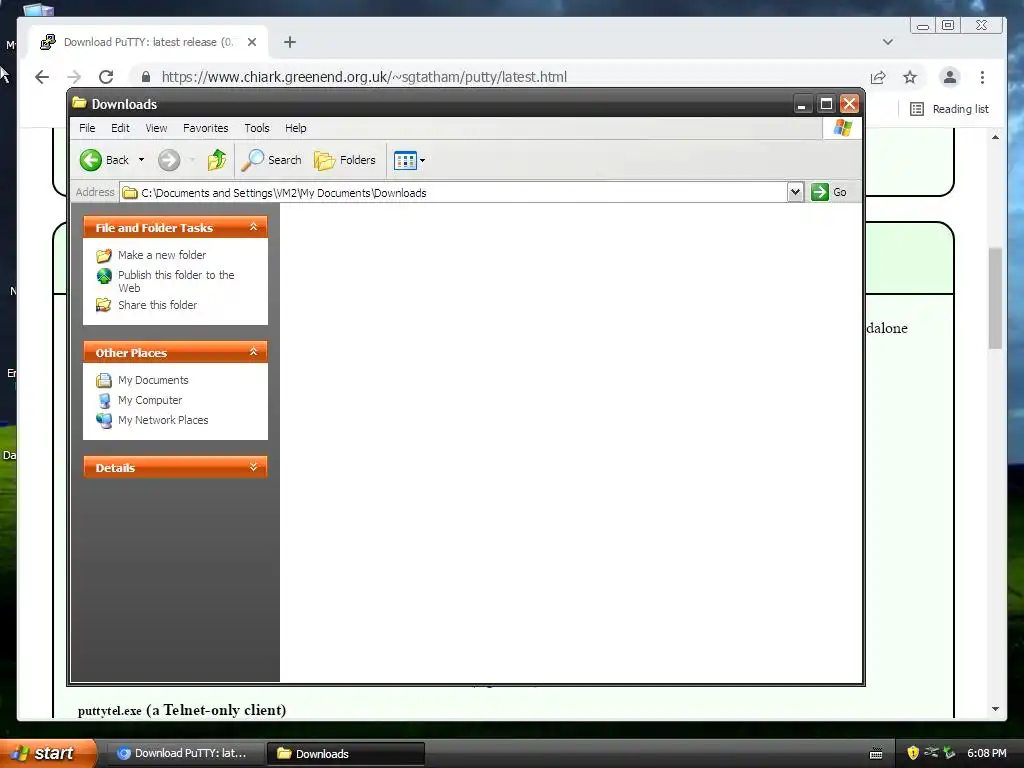This screenshot has width=1024, height=768.
Task: Open the Help menu
Action: pyautogui.click(x=295, y=128)
